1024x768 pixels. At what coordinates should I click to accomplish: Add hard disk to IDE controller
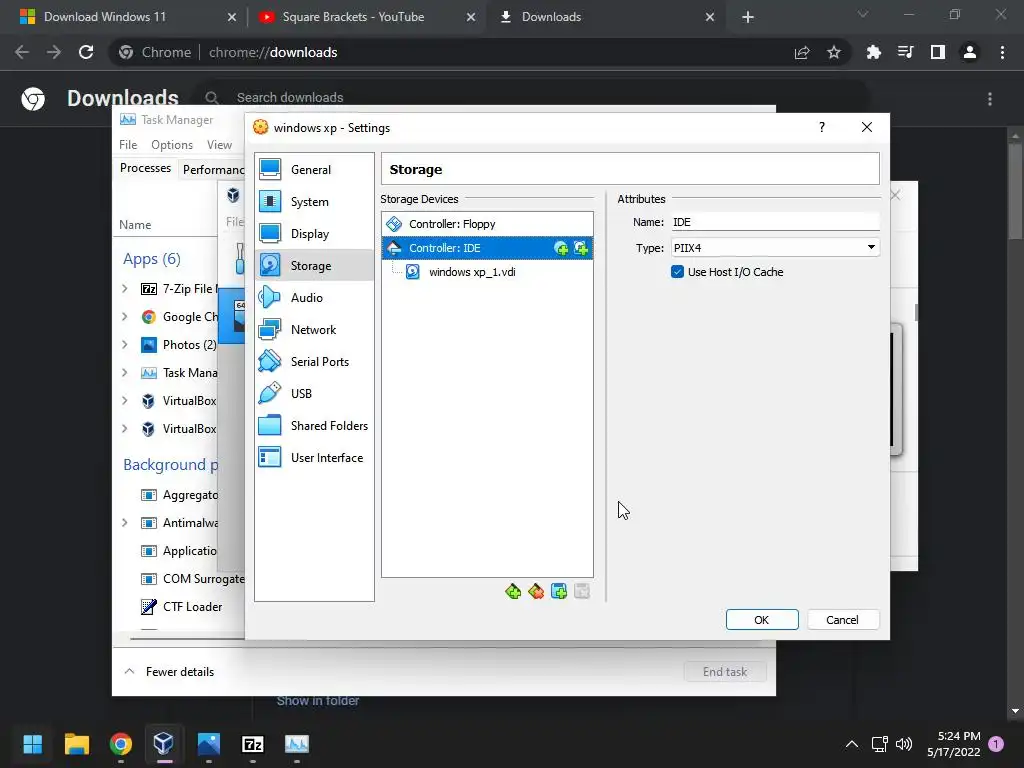581,248
